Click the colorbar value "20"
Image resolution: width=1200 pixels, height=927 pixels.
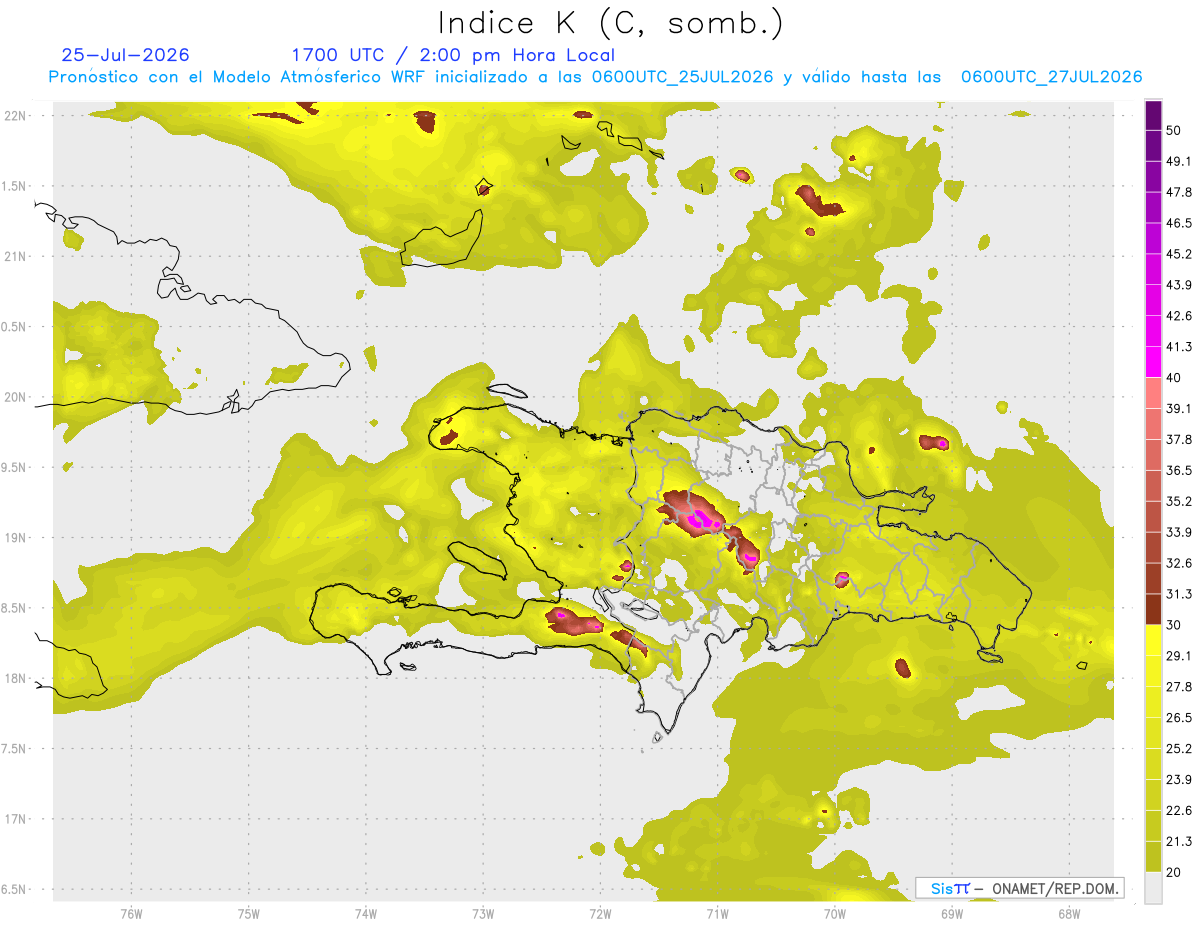pos(1174,872)
